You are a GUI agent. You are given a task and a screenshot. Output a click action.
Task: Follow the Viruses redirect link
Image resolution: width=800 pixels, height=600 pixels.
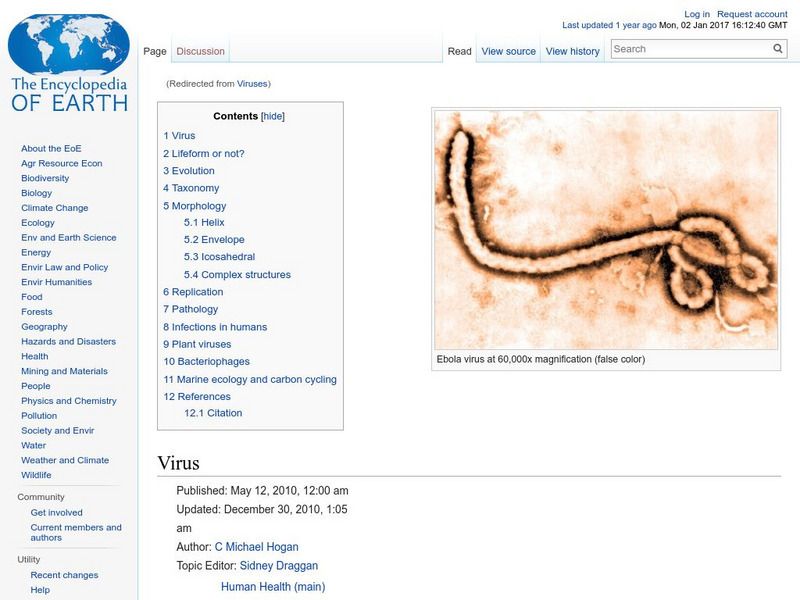(252, 84)
